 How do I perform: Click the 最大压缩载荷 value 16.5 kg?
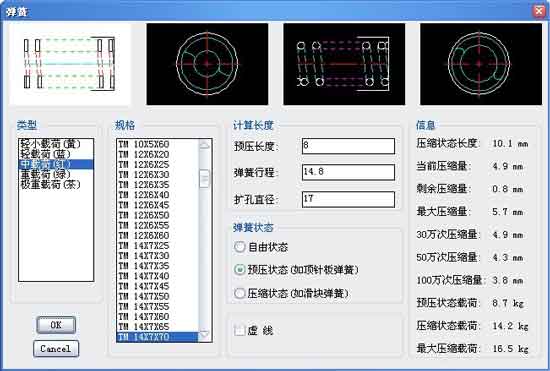click(x=510, y=349)
